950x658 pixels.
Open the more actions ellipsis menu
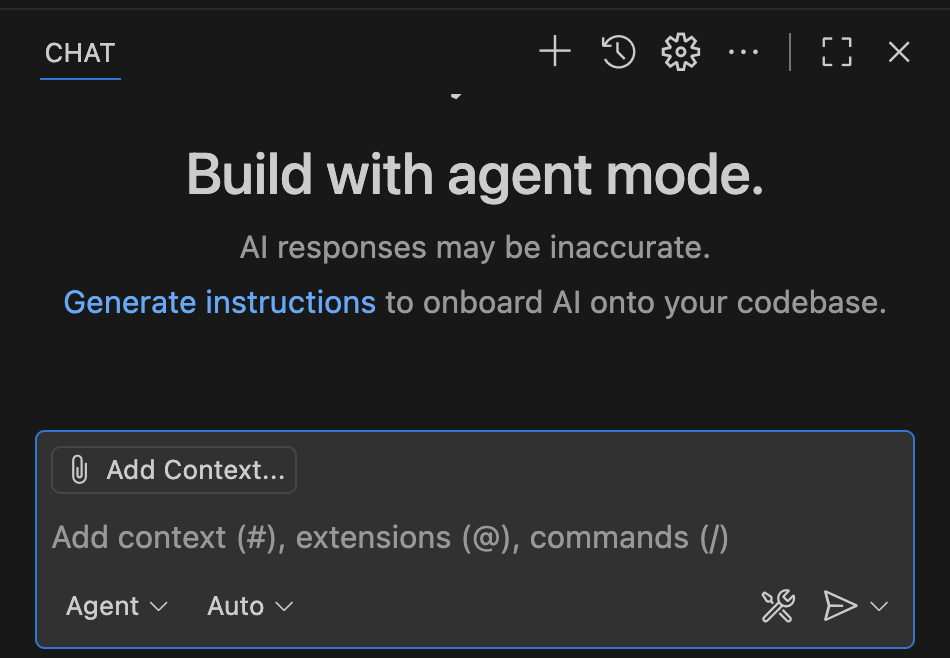click(x=743, y=52)
